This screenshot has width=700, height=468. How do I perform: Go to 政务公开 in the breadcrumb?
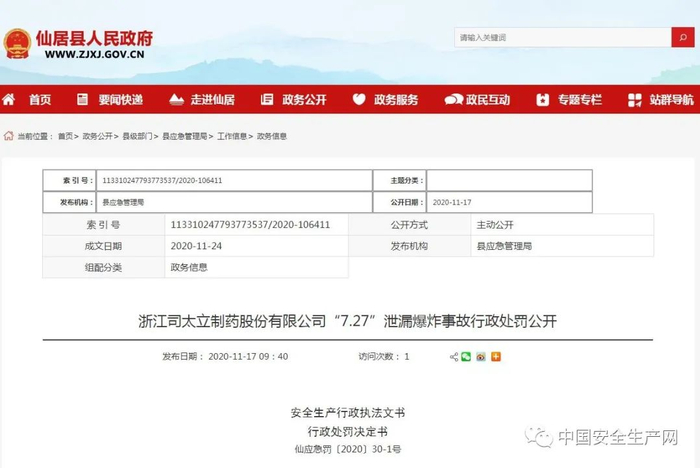point(97,136)
